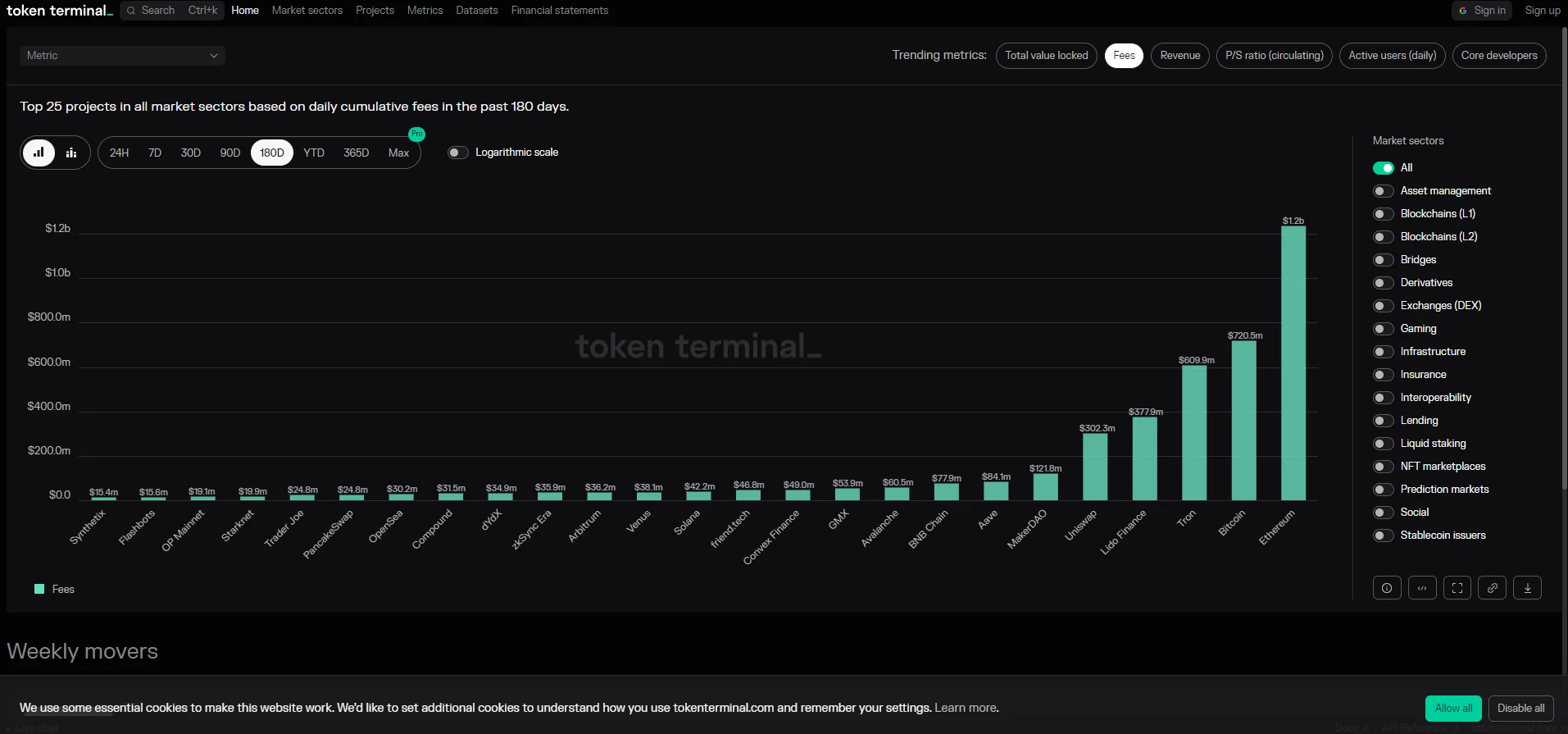Enable the Blockchains (L1) toggle
The width and height of the screenshot is (1568, 734).
point(1384,214)
